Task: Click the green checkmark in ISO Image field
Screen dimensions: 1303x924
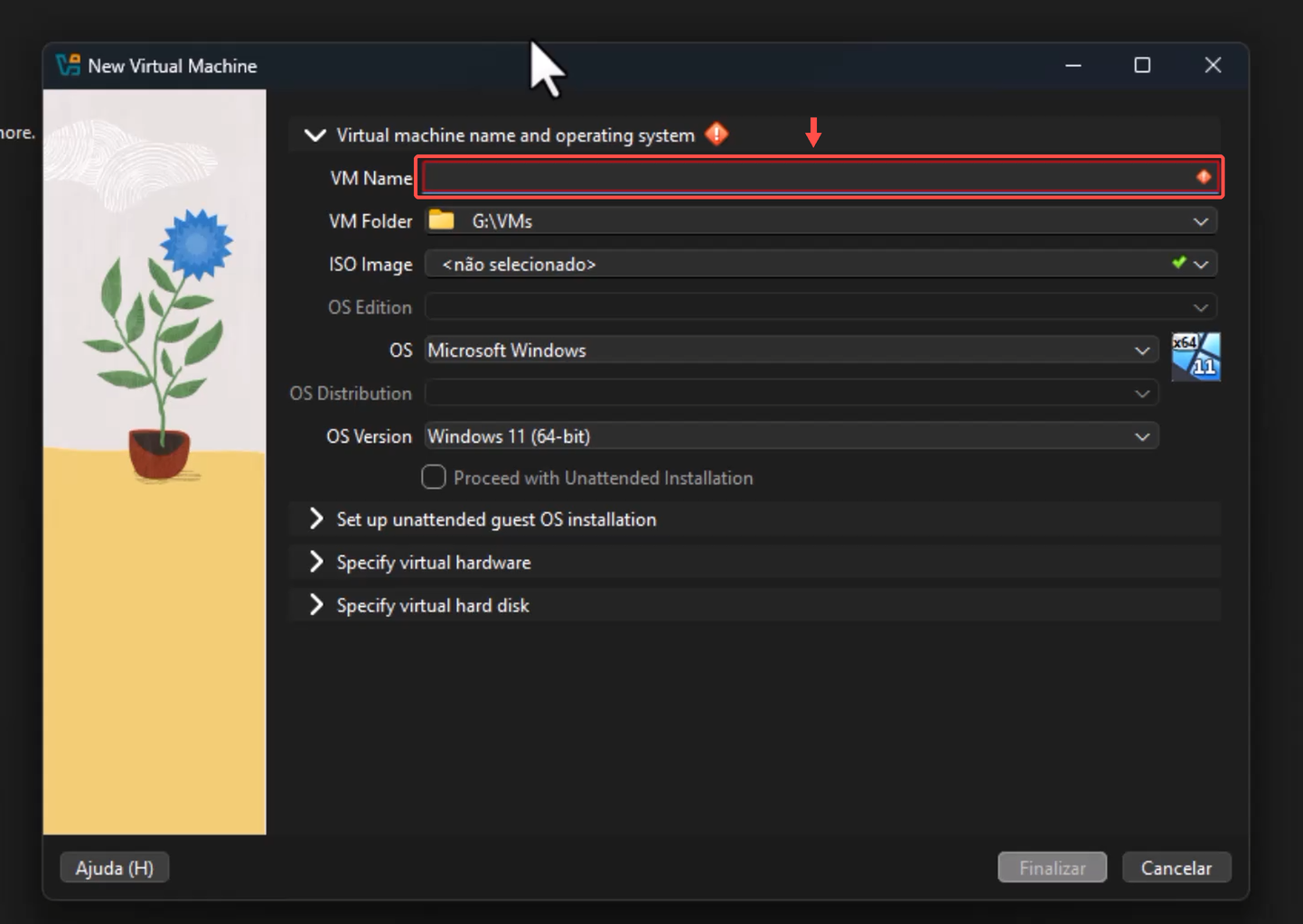Action: point(1178,263)
